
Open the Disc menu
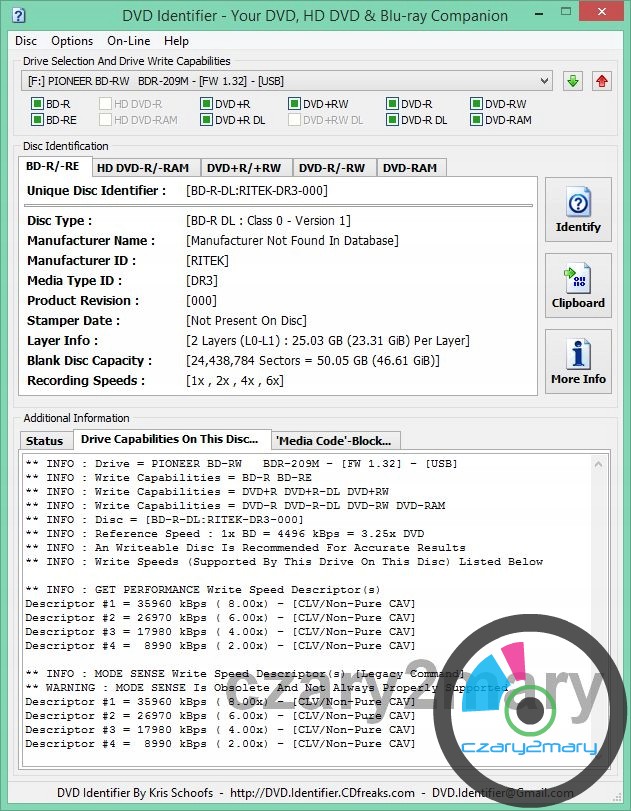[26, 41]
